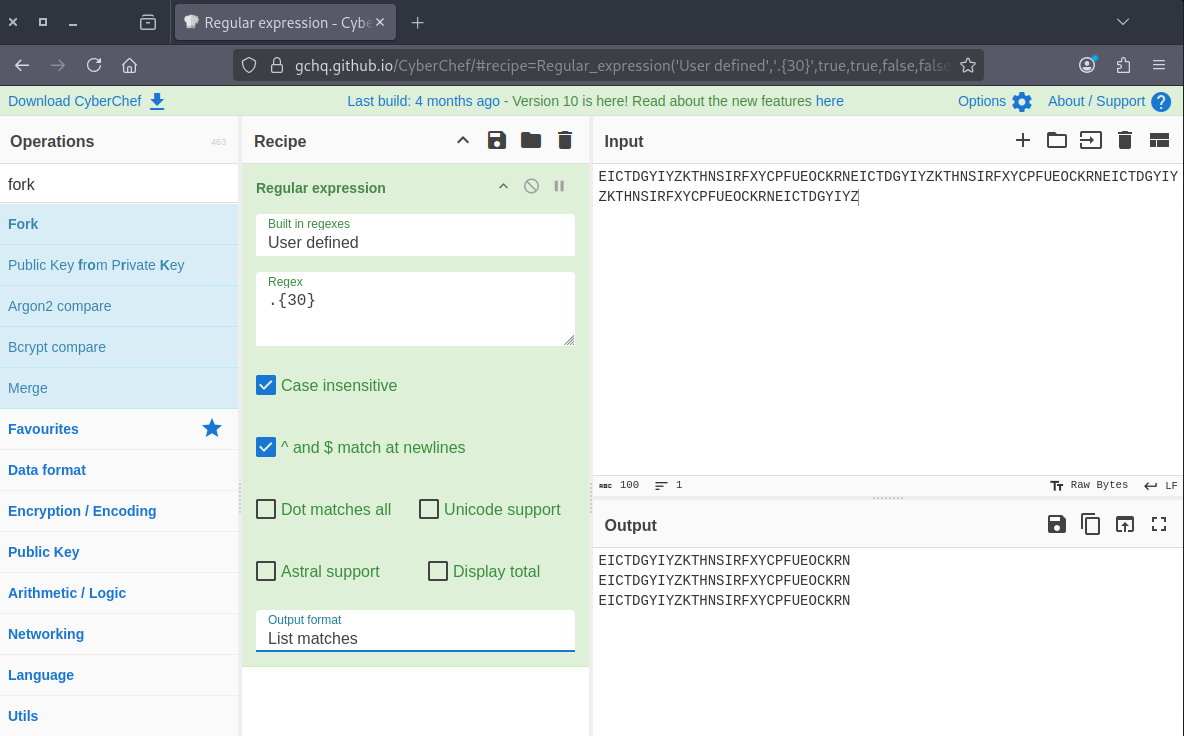Save output to file
The image size is (1184, 736).
click(x=1056, y=524)
